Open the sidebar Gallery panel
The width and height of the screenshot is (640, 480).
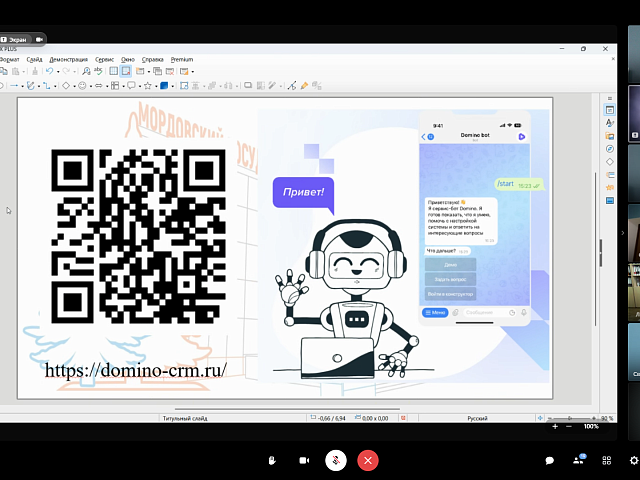pos(610,136)
